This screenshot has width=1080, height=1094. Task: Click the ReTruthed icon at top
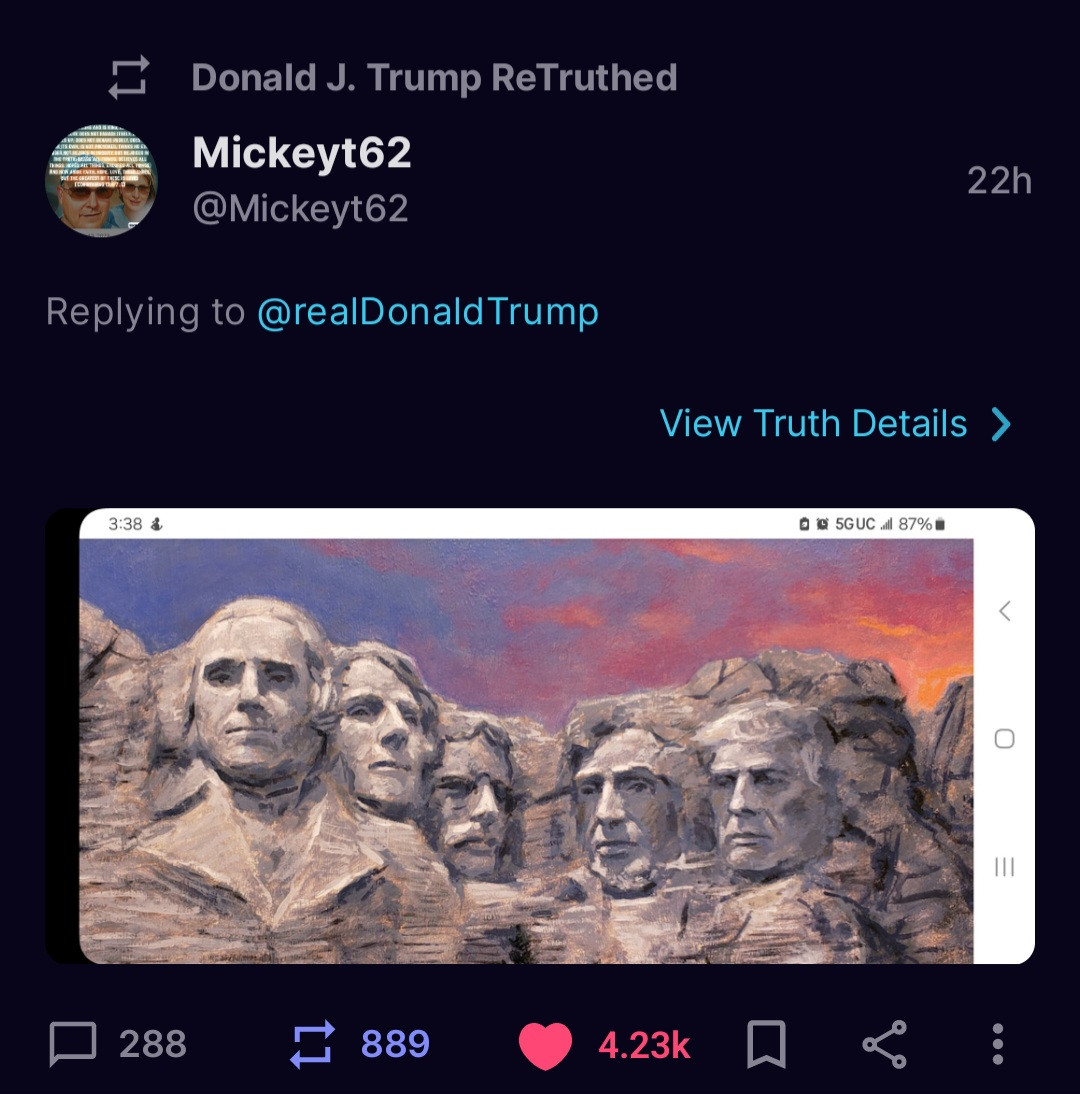click(x=129, y=78)
